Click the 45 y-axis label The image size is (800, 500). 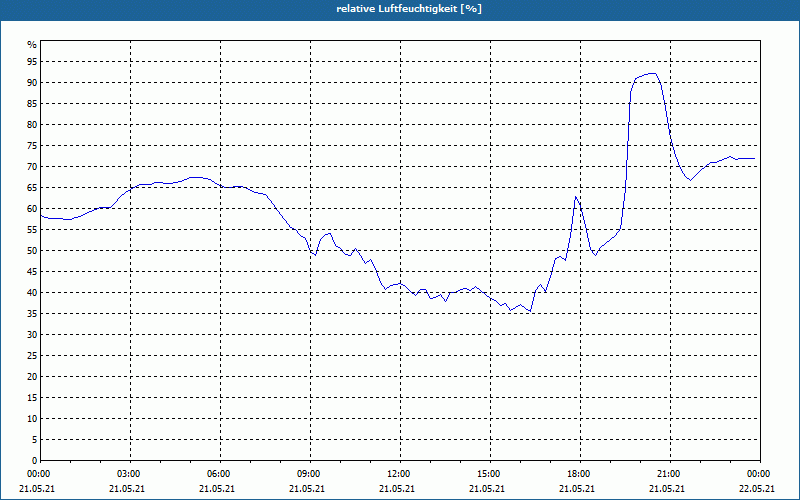coord(32,272)
